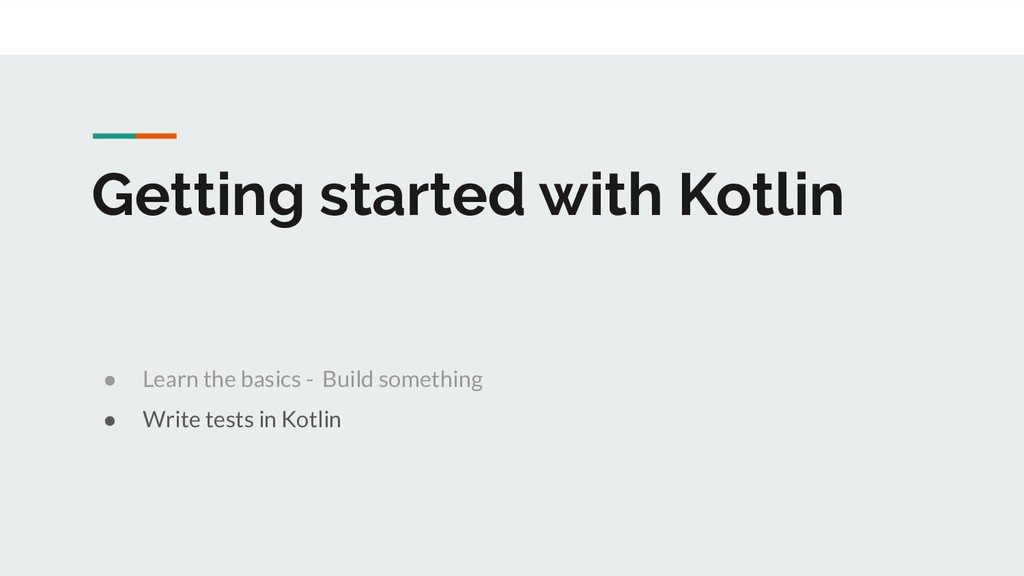Select the 'Learn the basics' bullet text
Screen dimensions: 1024x576
pyautogui.click(x=221, y=379)
